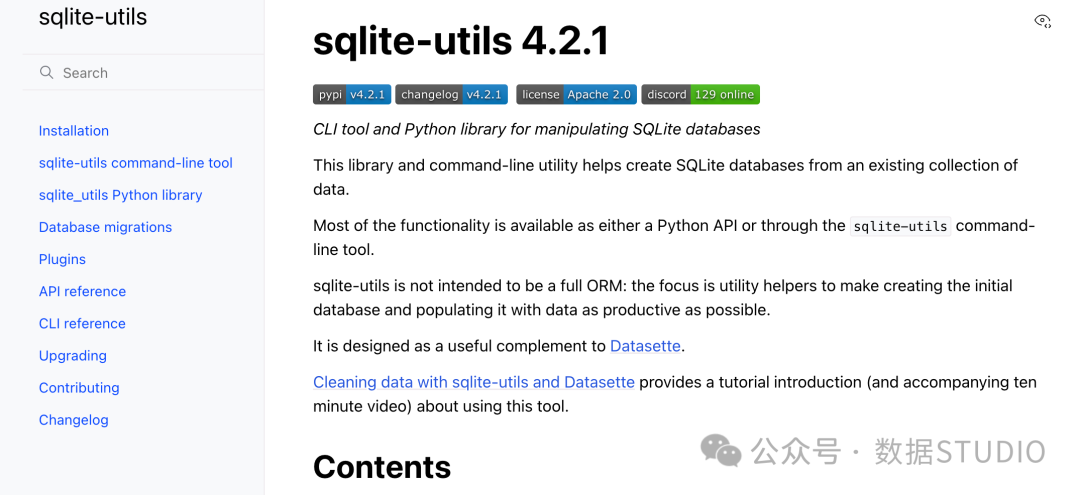Open the Changelog sidebar link
The width and height of the screenshot is (1080, 495).
74,420
